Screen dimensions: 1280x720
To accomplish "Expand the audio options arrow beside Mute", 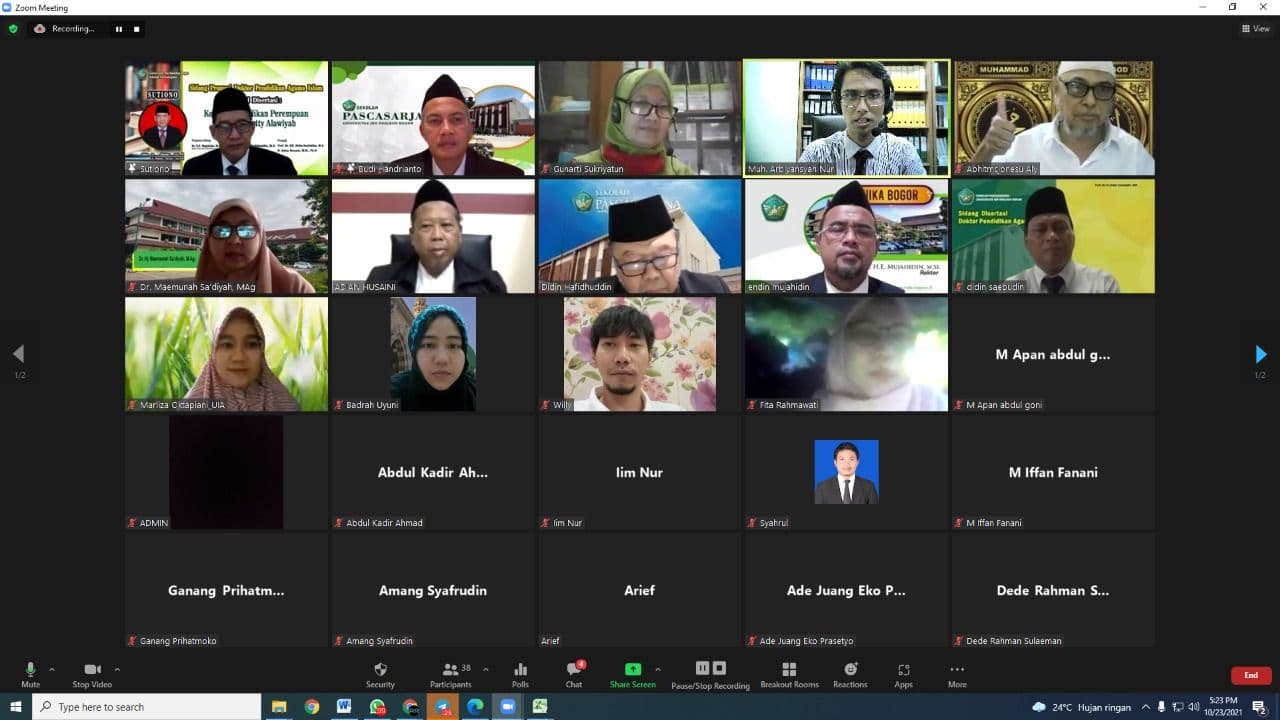I will coord(52,669).
